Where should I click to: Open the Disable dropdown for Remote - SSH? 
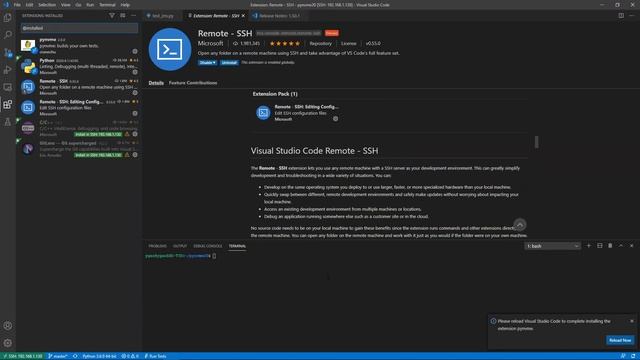coord(207,62)
